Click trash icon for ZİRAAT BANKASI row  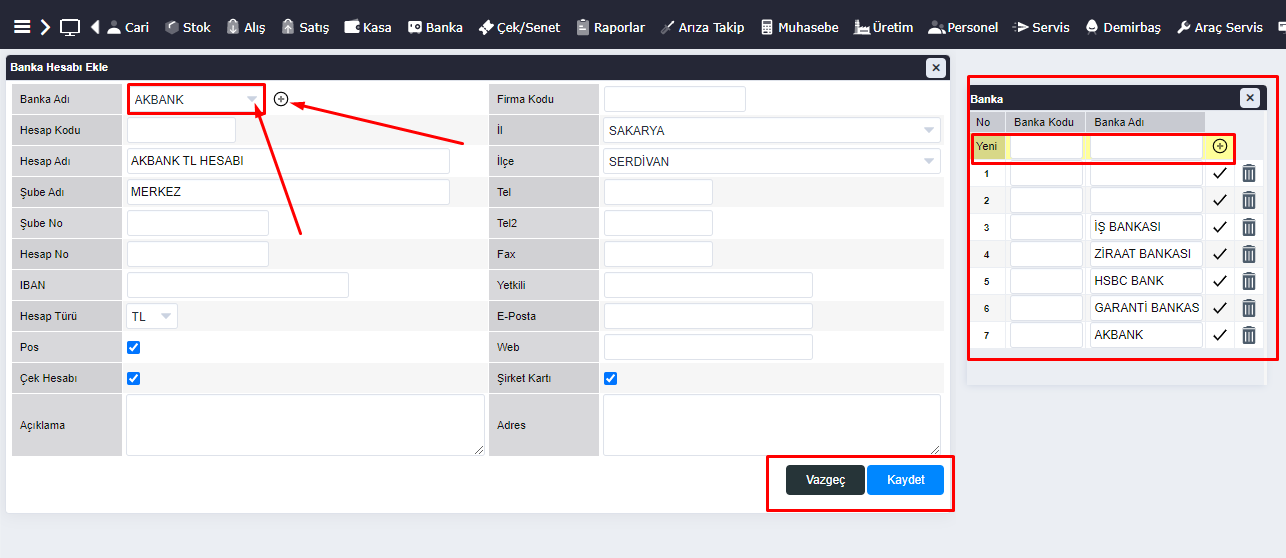coord(1249,254)
